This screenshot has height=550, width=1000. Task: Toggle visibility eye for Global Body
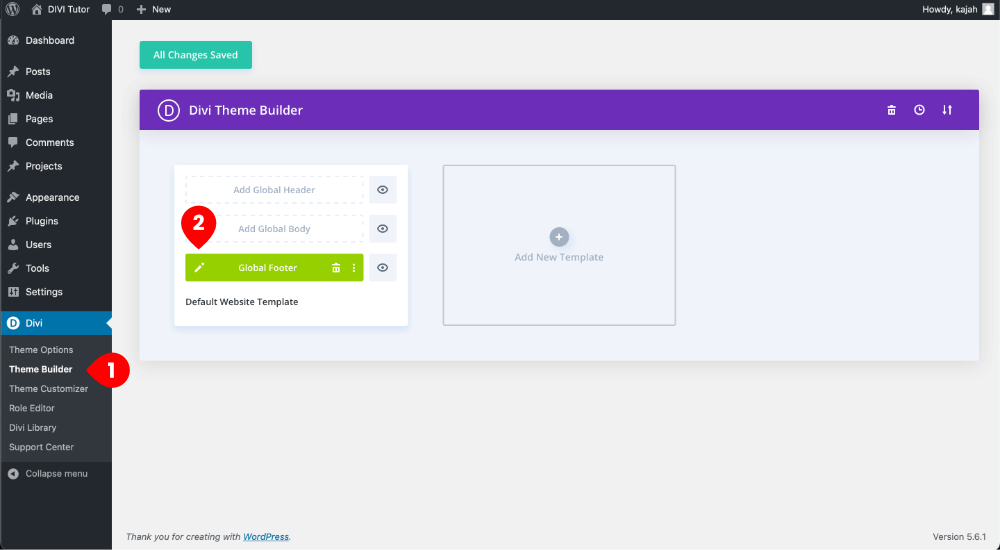(x=383, y=229)
